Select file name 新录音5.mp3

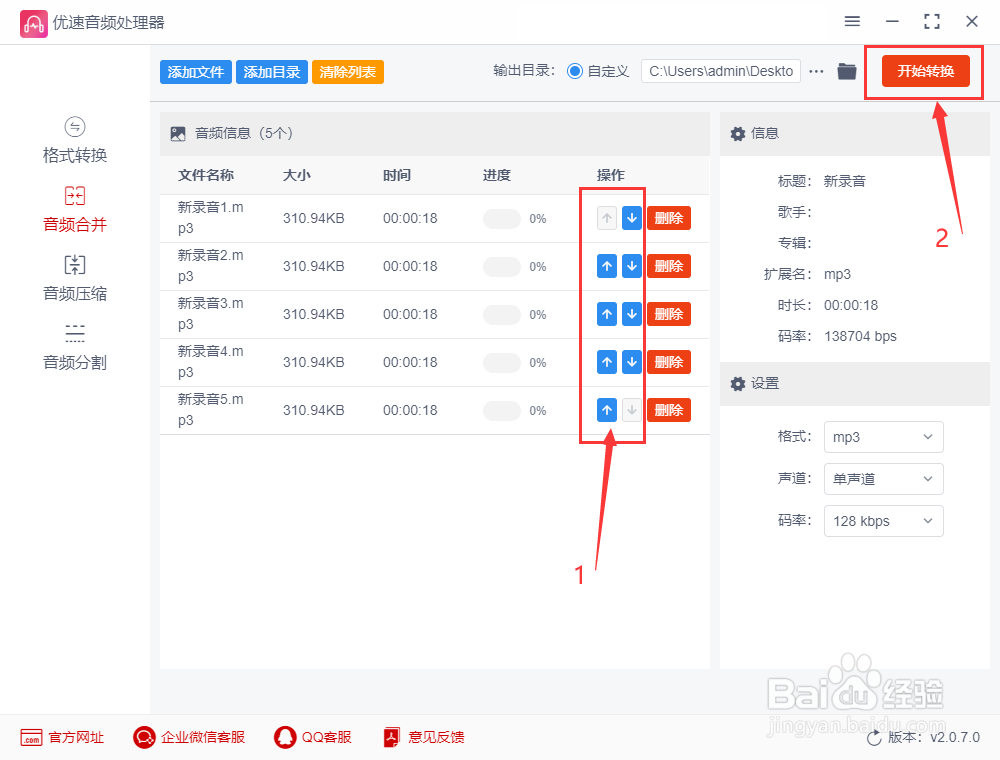(x=210, y=409)
